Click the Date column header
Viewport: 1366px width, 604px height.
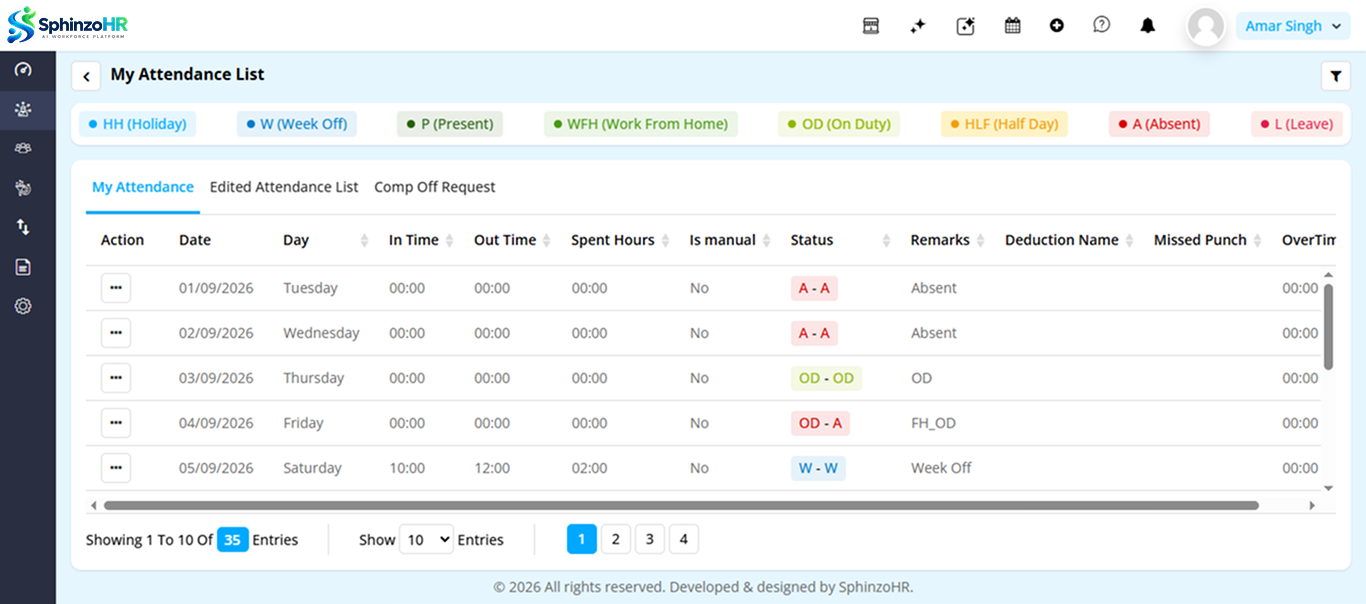195,240
